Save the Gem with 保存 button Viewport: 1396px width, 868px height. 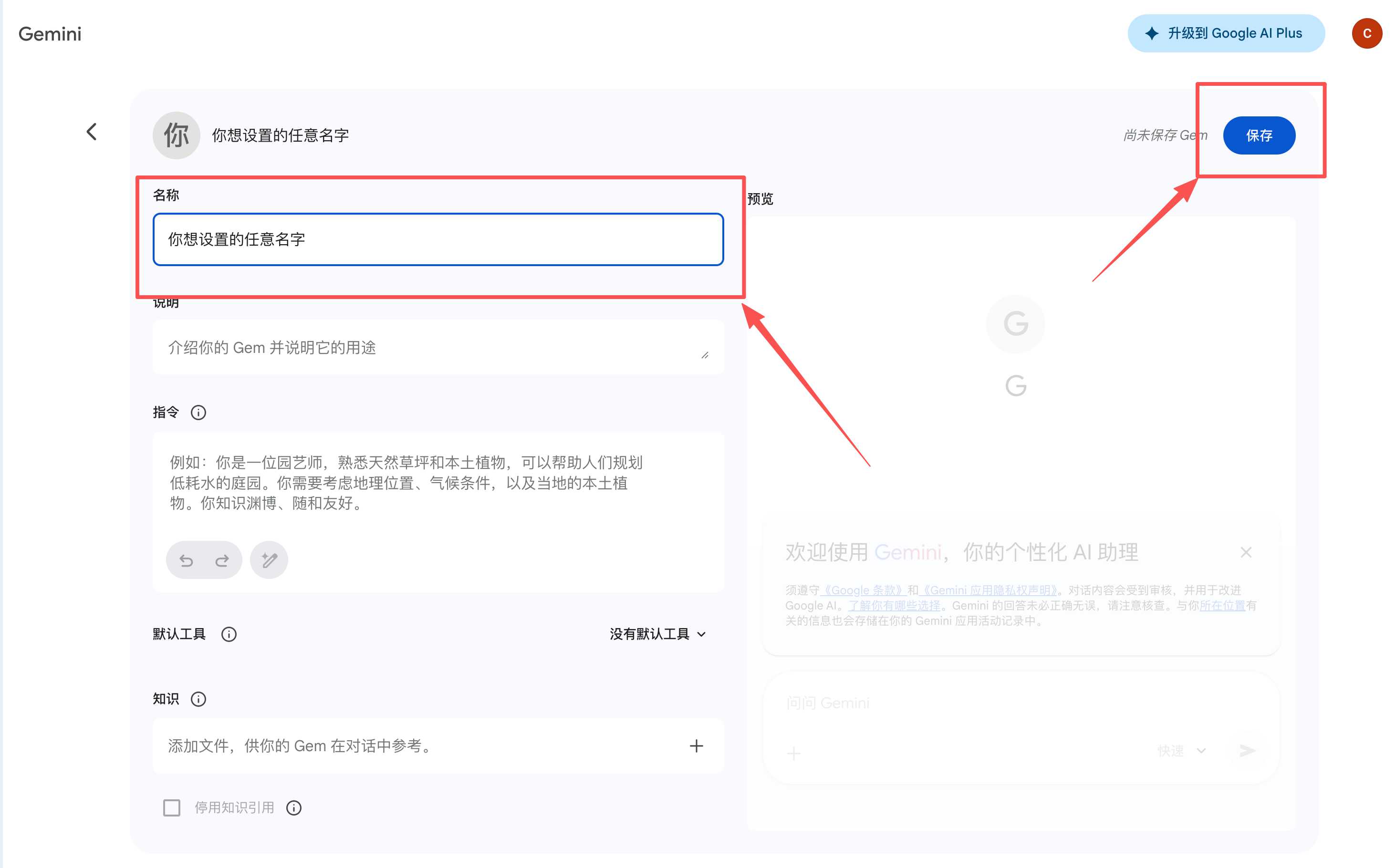click(x=1259, y=135)
